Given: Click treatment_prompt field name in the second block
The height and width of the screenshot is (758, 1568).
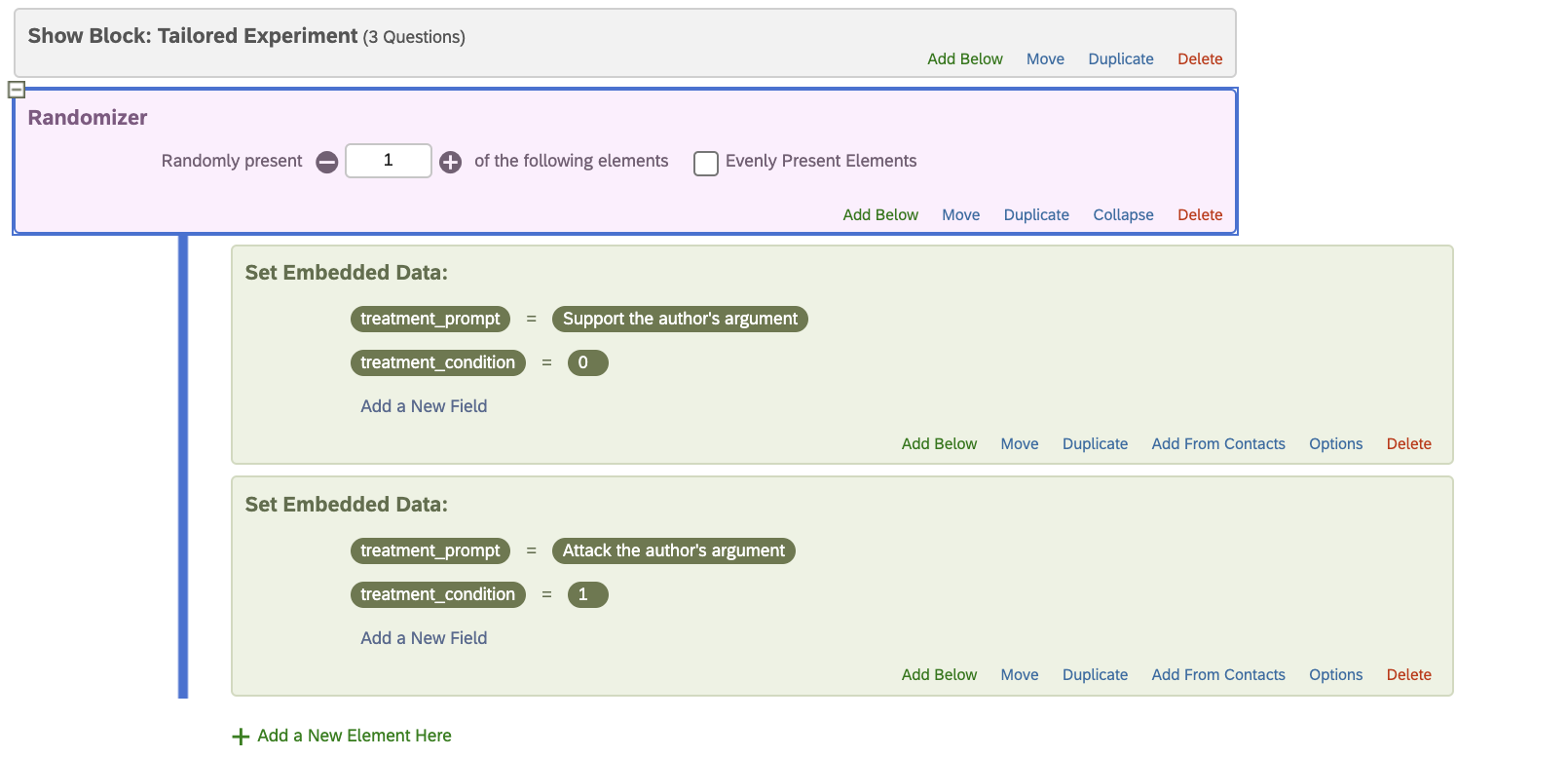Looking at the screenshot, I should (429, 551).
